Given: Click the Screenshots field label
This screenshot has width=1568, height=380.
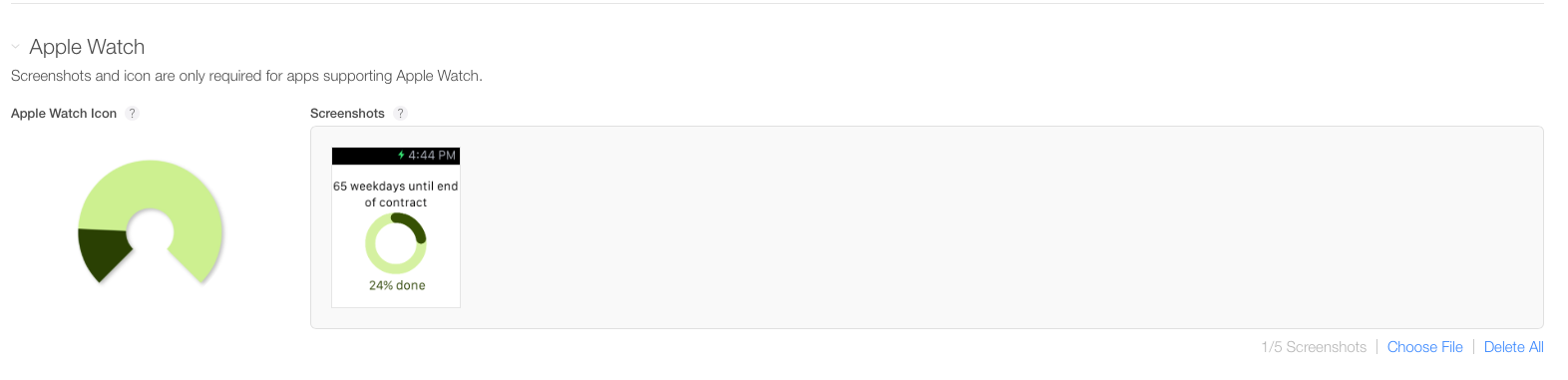Looking at the screenshot, I should (x=347, y=114).
